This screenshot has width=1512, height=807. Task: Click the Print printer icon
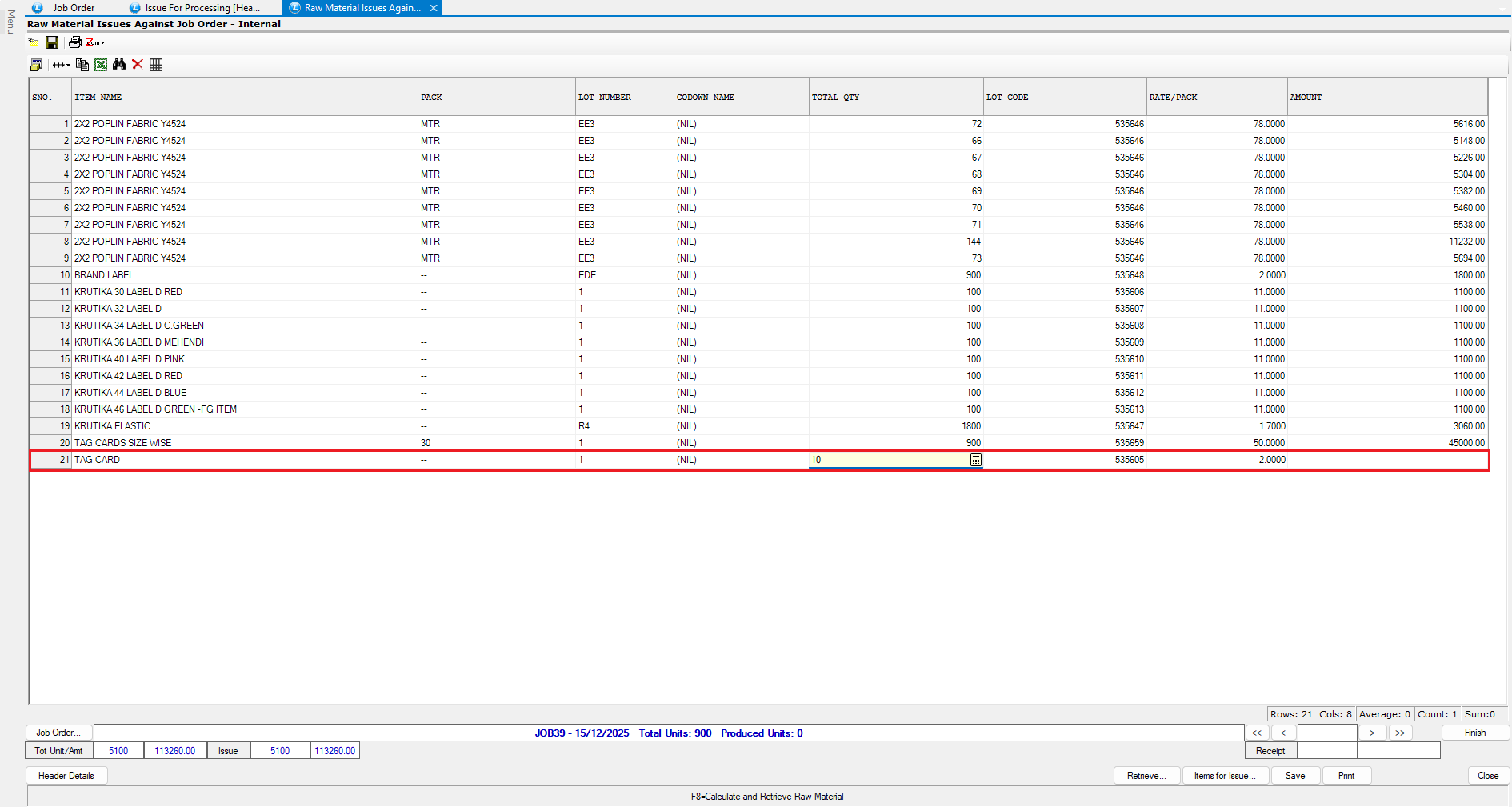tap(74, 42)
